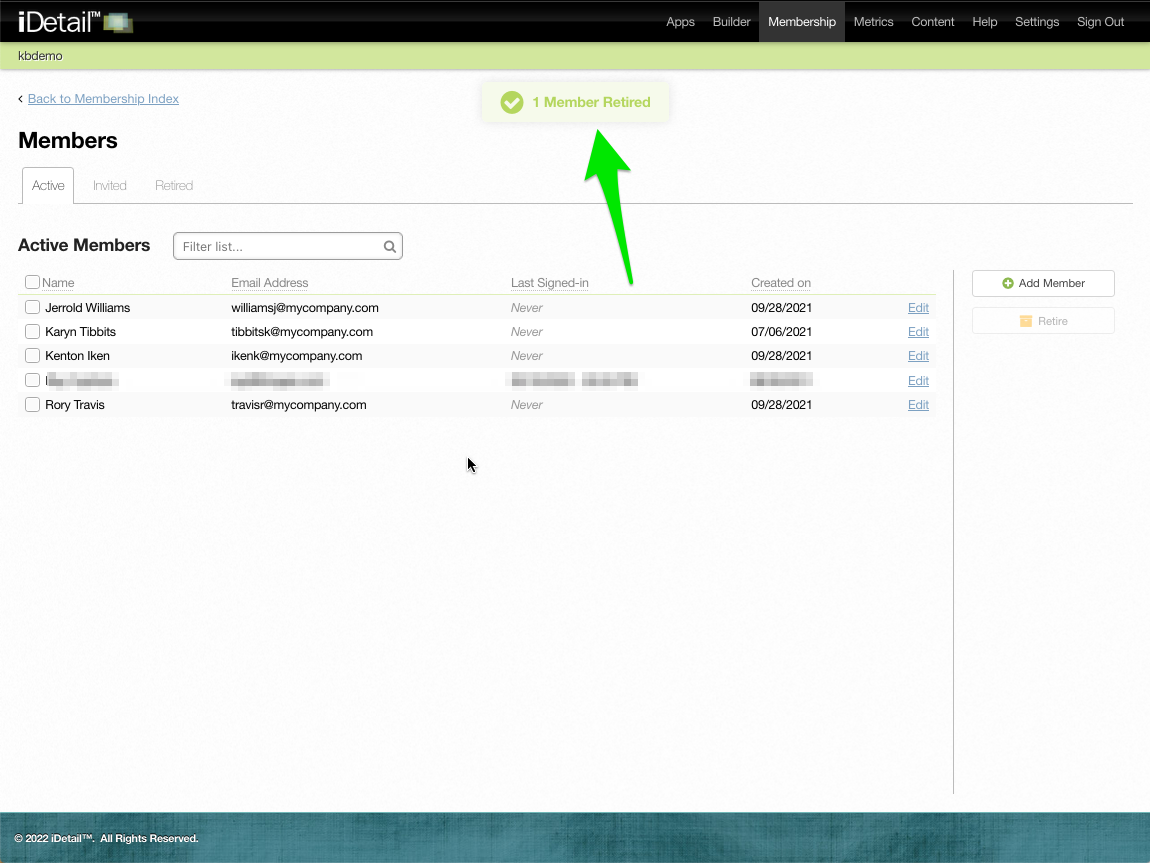Click the Add Member button
The height and width of the screenshot is (863, 1150).
[x=1043, y=283]
